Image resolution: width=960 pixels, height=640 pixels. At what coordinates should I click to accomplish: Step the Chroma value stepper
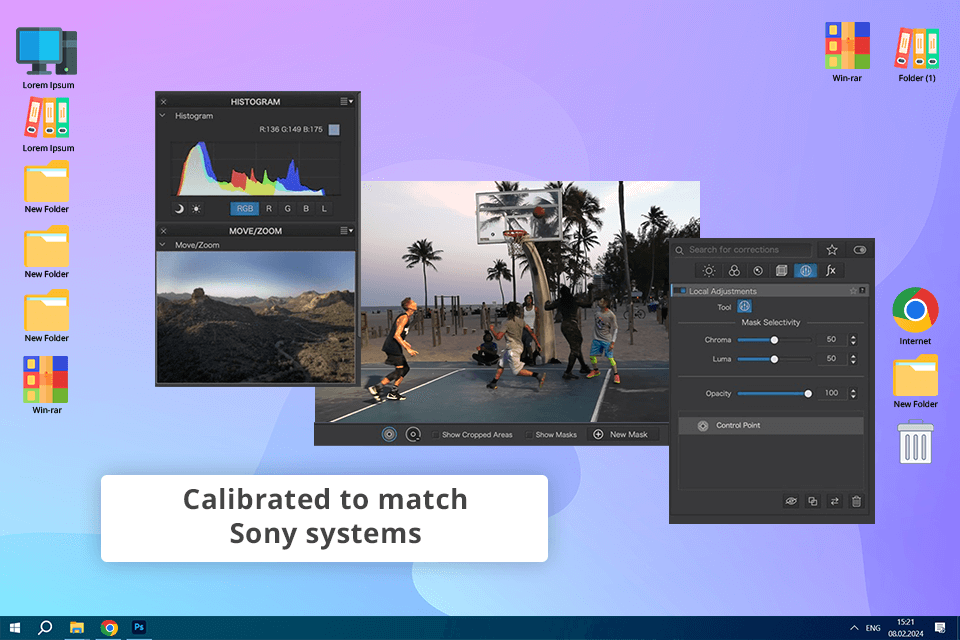853,339
